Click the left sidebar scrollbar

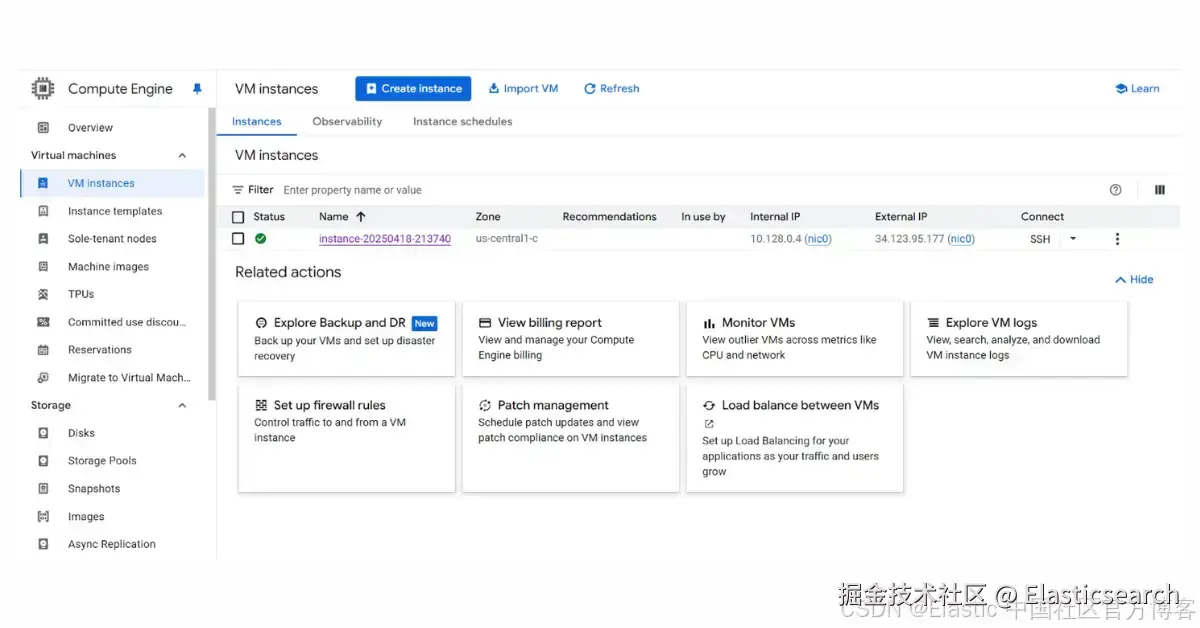211,254
